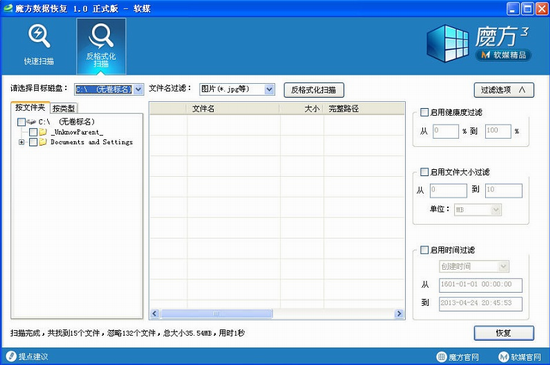Viewport: 550px width, 365px height.
Task: Click the file list scroll right arrow
Action: pos(399,313)
